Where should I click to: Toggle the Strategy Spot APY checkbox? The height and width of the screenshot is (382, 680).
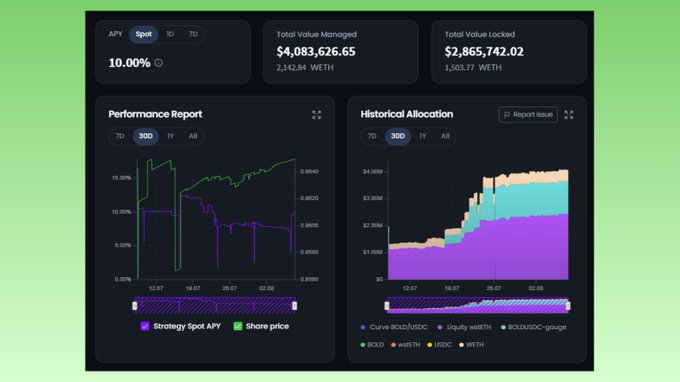tap(145, 326)
